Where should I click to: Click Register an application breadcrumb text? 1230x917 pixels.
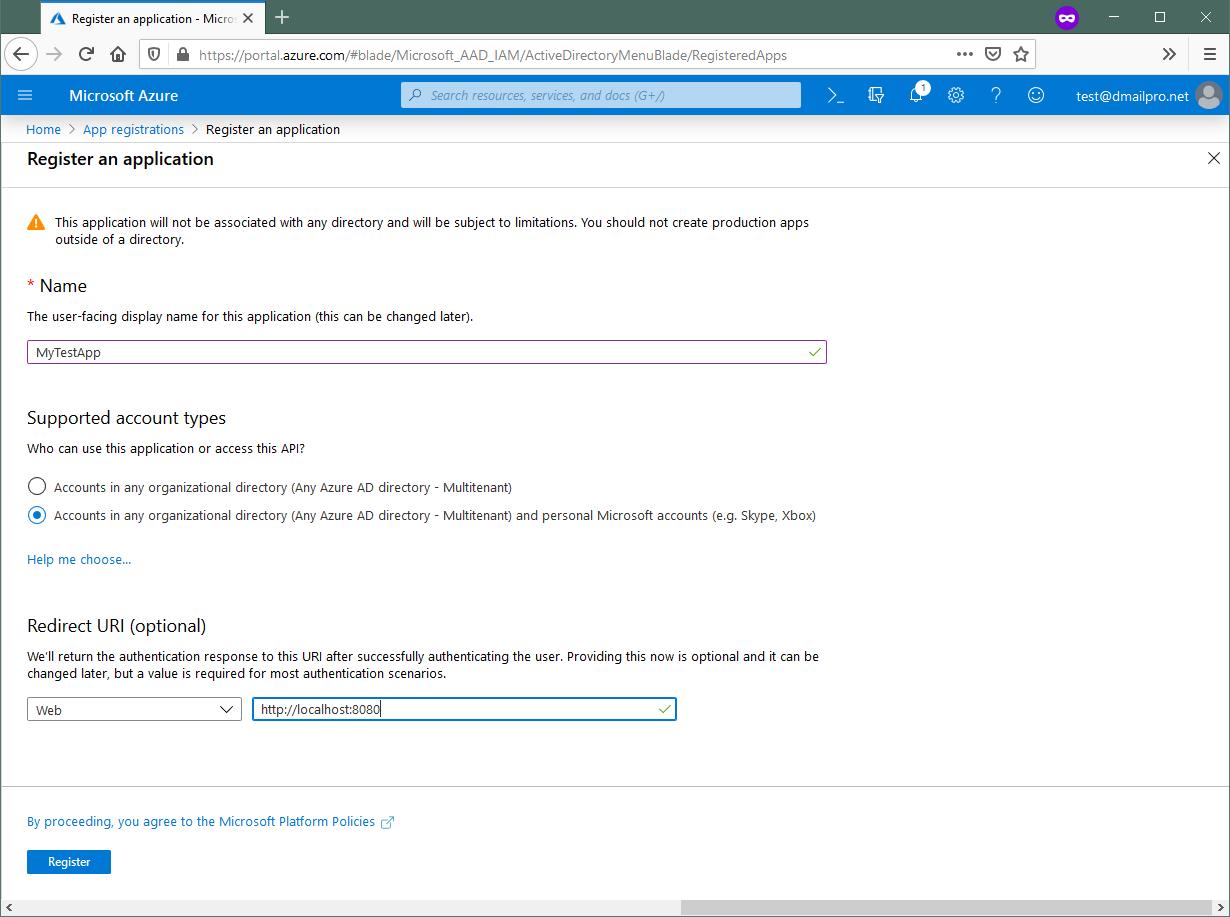pyautogui.click(x=273, y=129)
